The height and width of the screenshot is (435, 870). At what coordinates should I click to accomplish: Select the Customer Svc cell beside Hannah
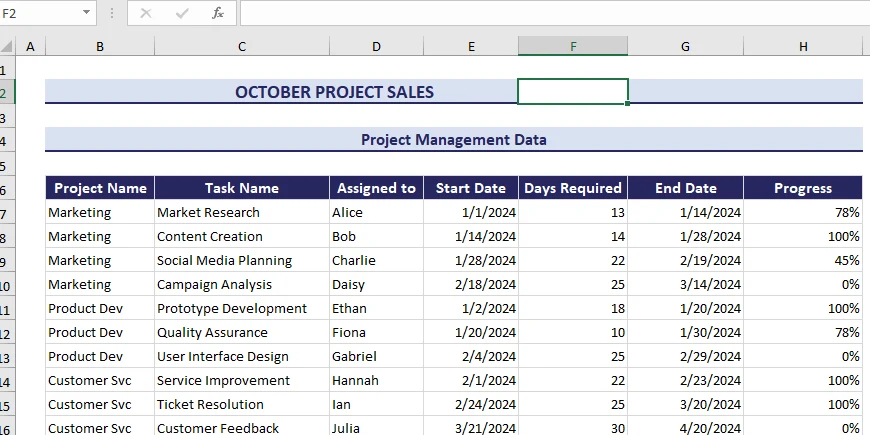pyautogui.click(x=100, y=380)
